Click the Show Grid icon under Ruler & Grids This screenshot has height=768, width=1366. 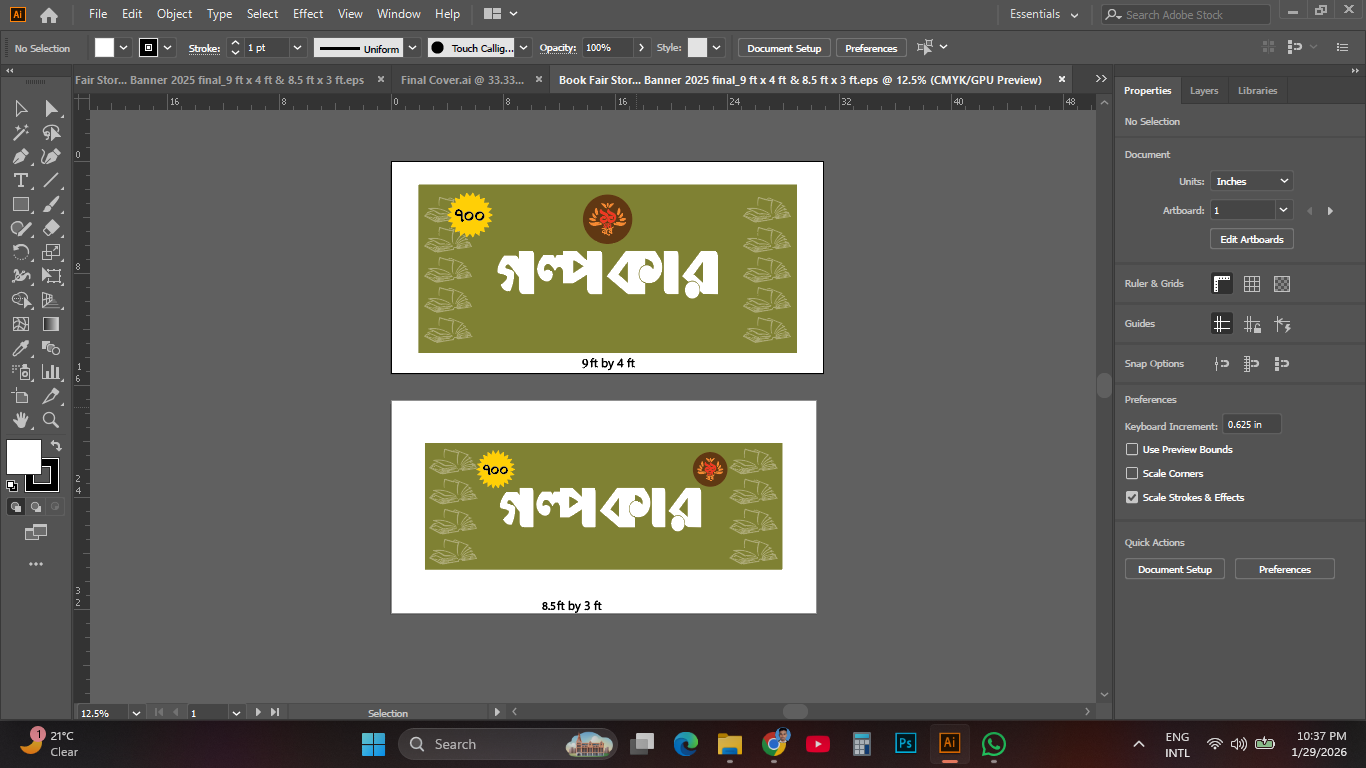[1252, 284]
